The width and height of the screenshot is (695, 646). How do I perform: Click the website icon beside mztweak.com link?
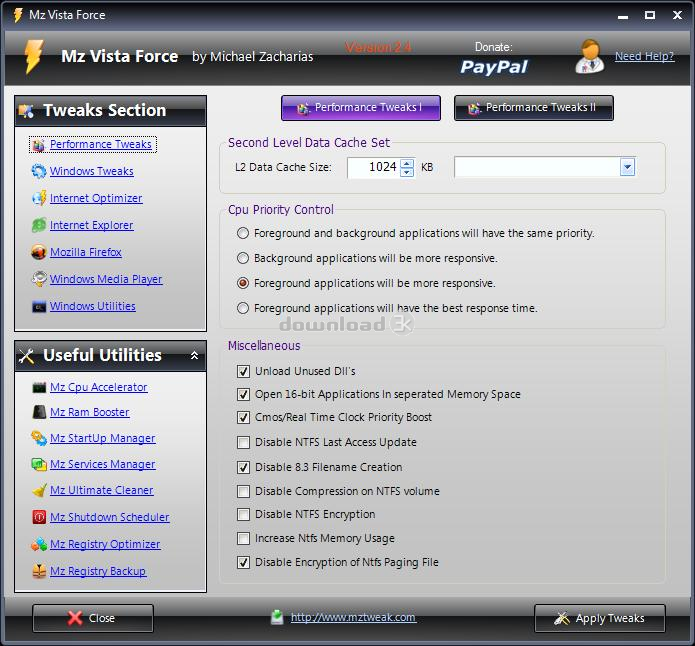pos(277,617)
